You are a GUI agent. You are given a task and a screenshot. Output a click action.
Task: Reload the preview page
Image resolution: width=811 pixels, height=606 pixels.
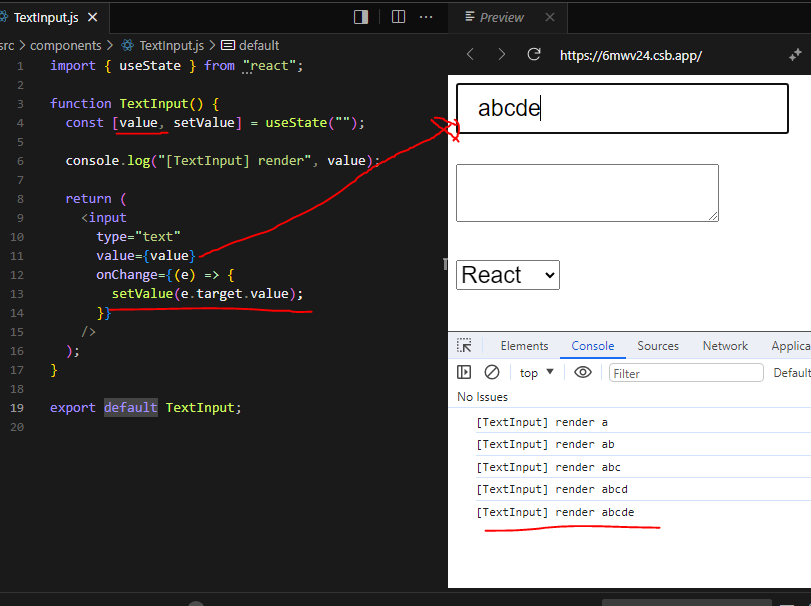(x=534, y=54)
